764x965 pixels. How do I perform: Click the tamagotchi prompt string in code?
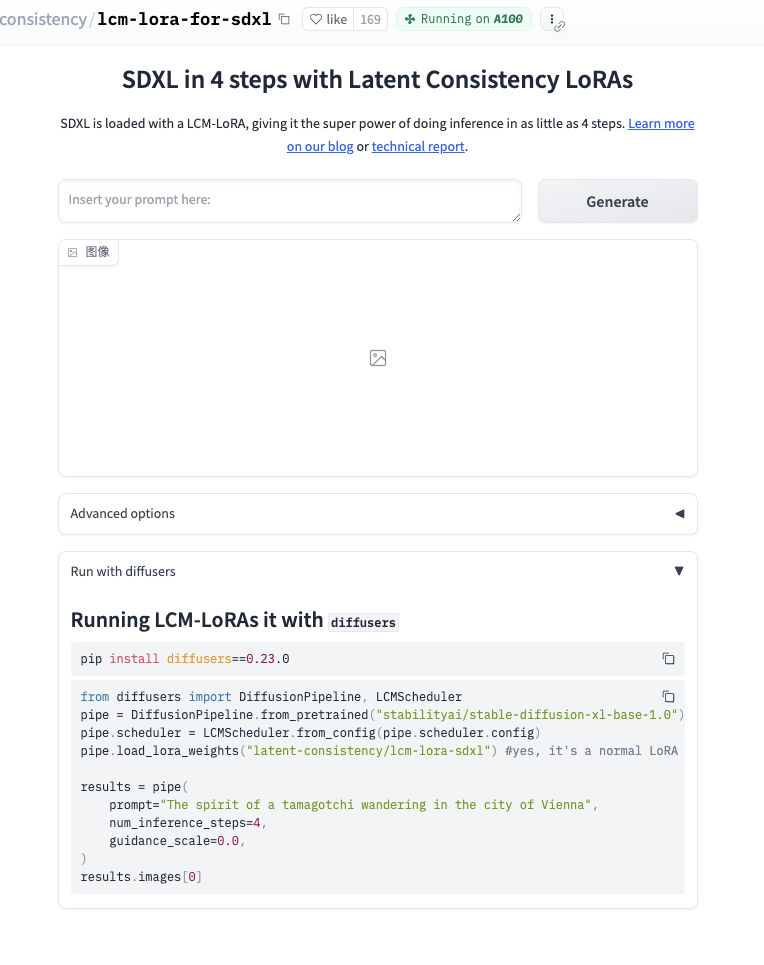pos(376,805)
